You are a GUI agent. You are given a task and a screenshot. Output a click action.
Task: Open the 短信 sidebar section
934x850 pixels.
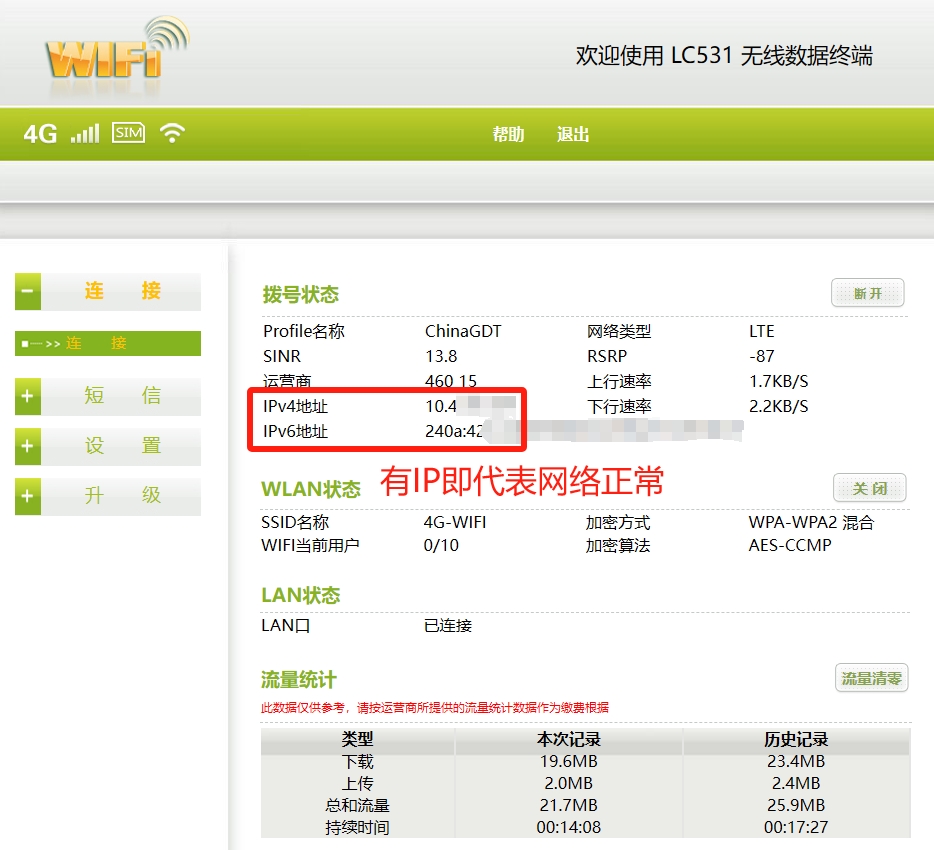point(122,396)
